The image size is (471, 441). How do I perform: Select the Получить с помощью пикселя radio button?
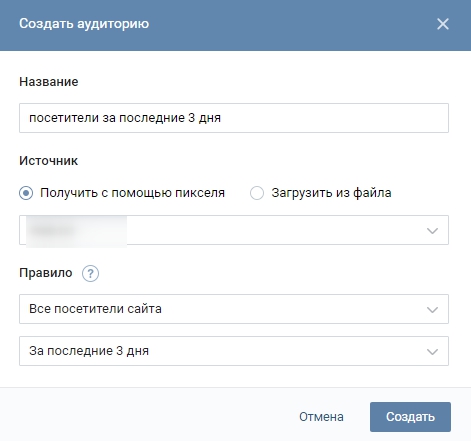26,193
